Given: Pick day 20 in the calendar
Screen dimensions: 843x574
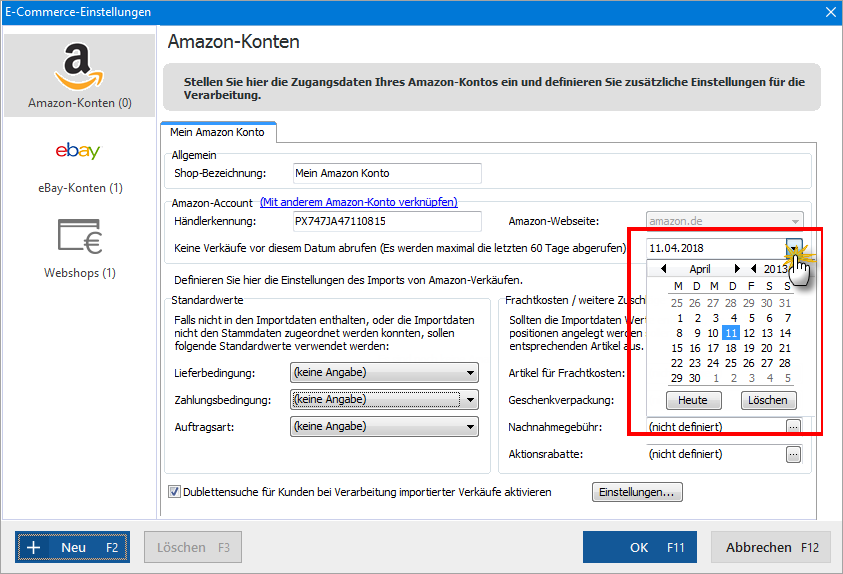Looking at the screenshot, I should tap(767, 348).
